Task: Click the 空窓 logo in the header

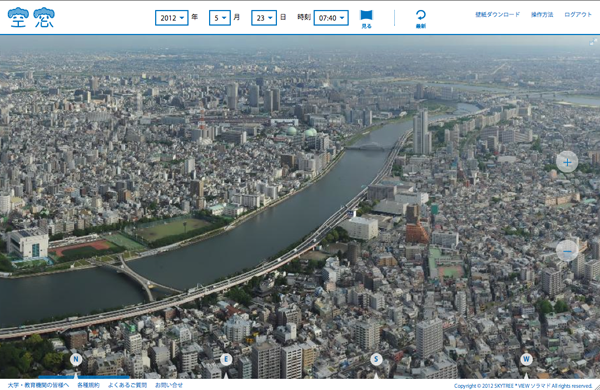Action: click(31, 18)
